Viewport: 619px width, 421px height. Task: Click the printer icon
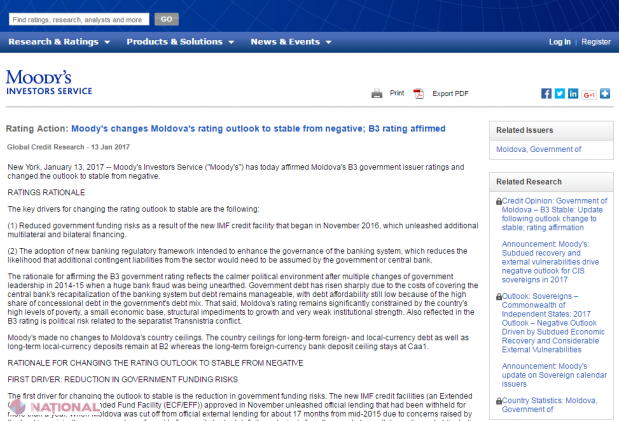click(x=377, y=93)
